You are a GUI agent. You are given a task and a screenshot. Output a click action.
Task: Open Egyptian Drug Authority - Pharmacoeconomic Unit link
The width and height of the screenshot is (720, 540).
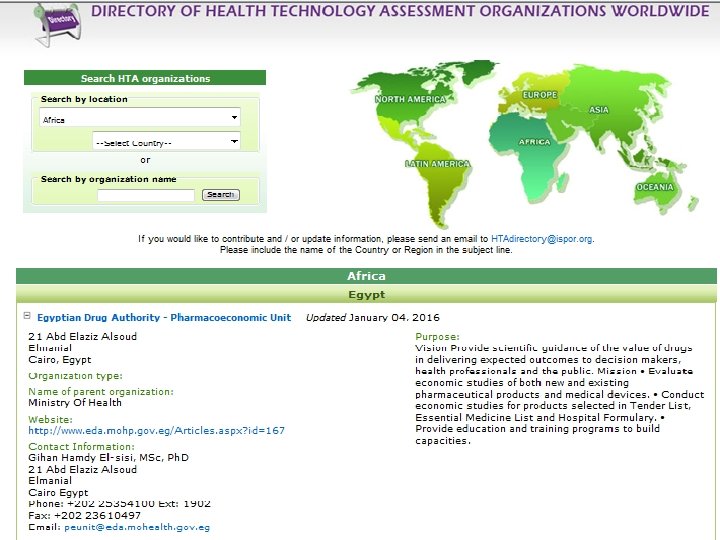[x=164, y=318]
